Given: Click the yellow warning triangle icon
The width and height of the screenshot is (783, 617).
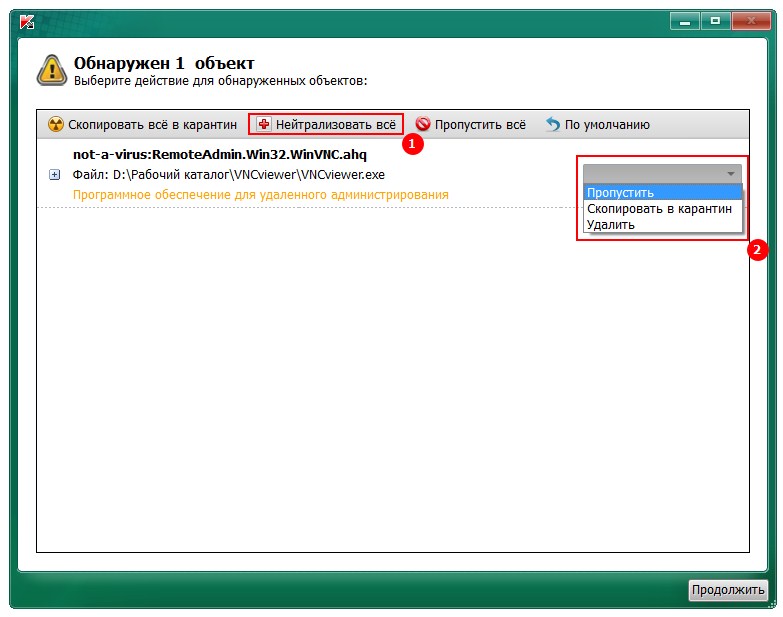Looking at the screenshot, I should pyautogui.click(x=52, y=70).
